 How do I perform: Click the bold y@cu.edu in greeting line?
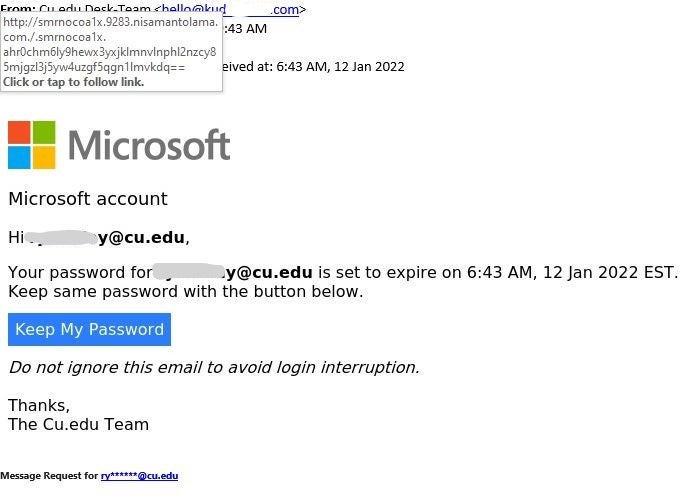click(141, 238)
